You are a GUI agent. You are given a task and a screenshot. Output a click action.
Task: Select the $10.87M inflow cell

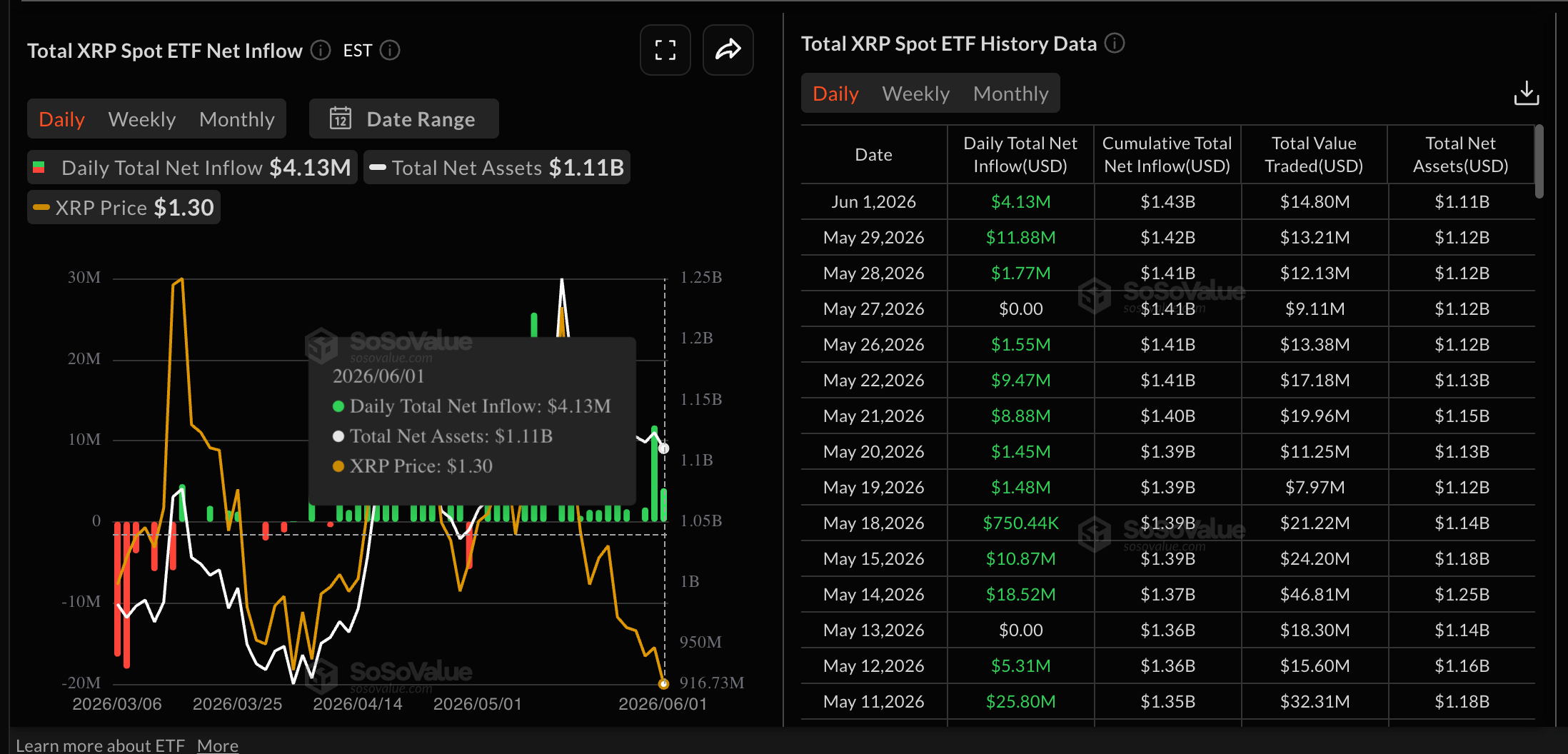tap(1020, 559)
